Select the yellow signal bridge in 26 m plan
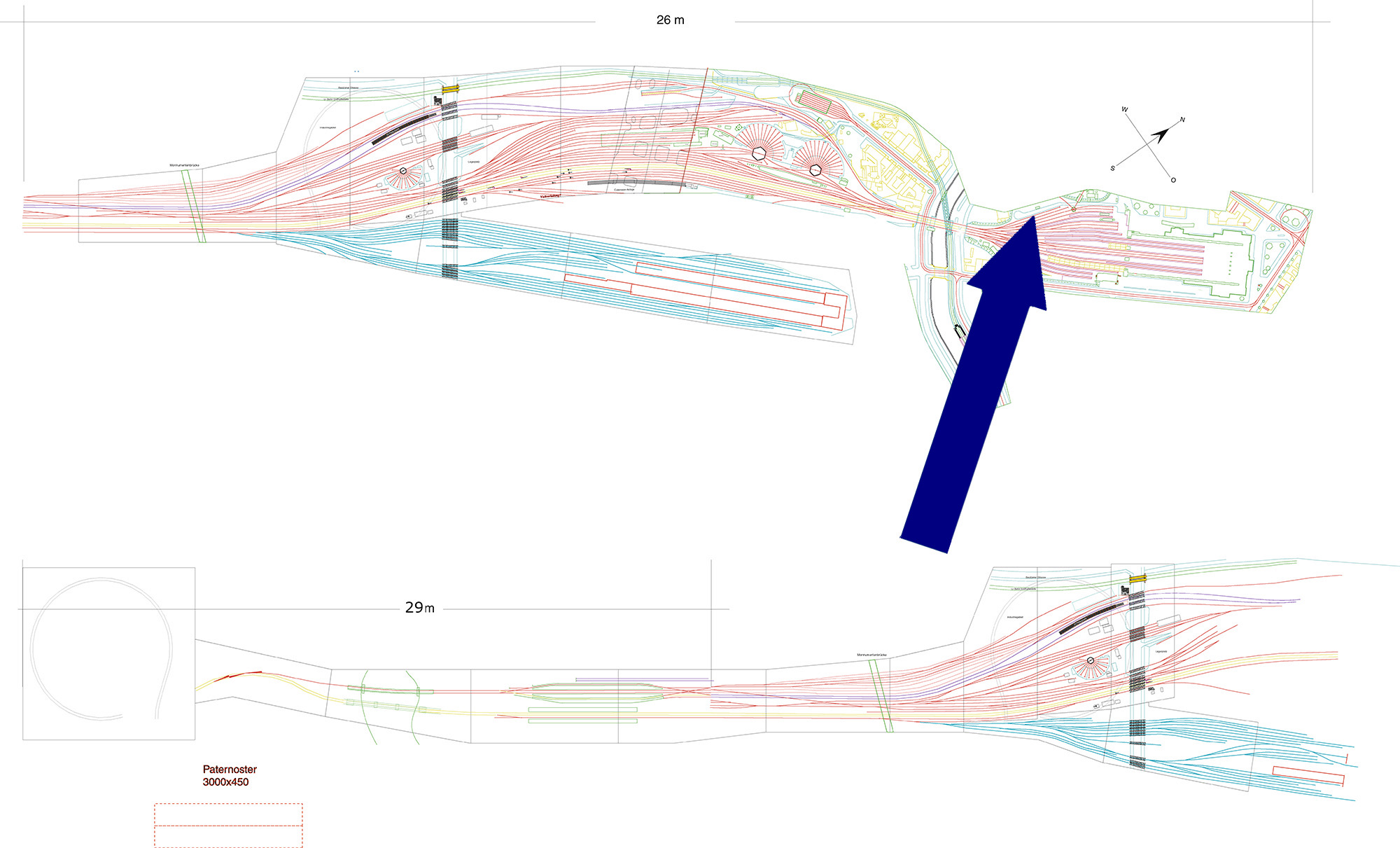Screen dimensions: 1400x848 pyautogui.click(x=450, y=88)
